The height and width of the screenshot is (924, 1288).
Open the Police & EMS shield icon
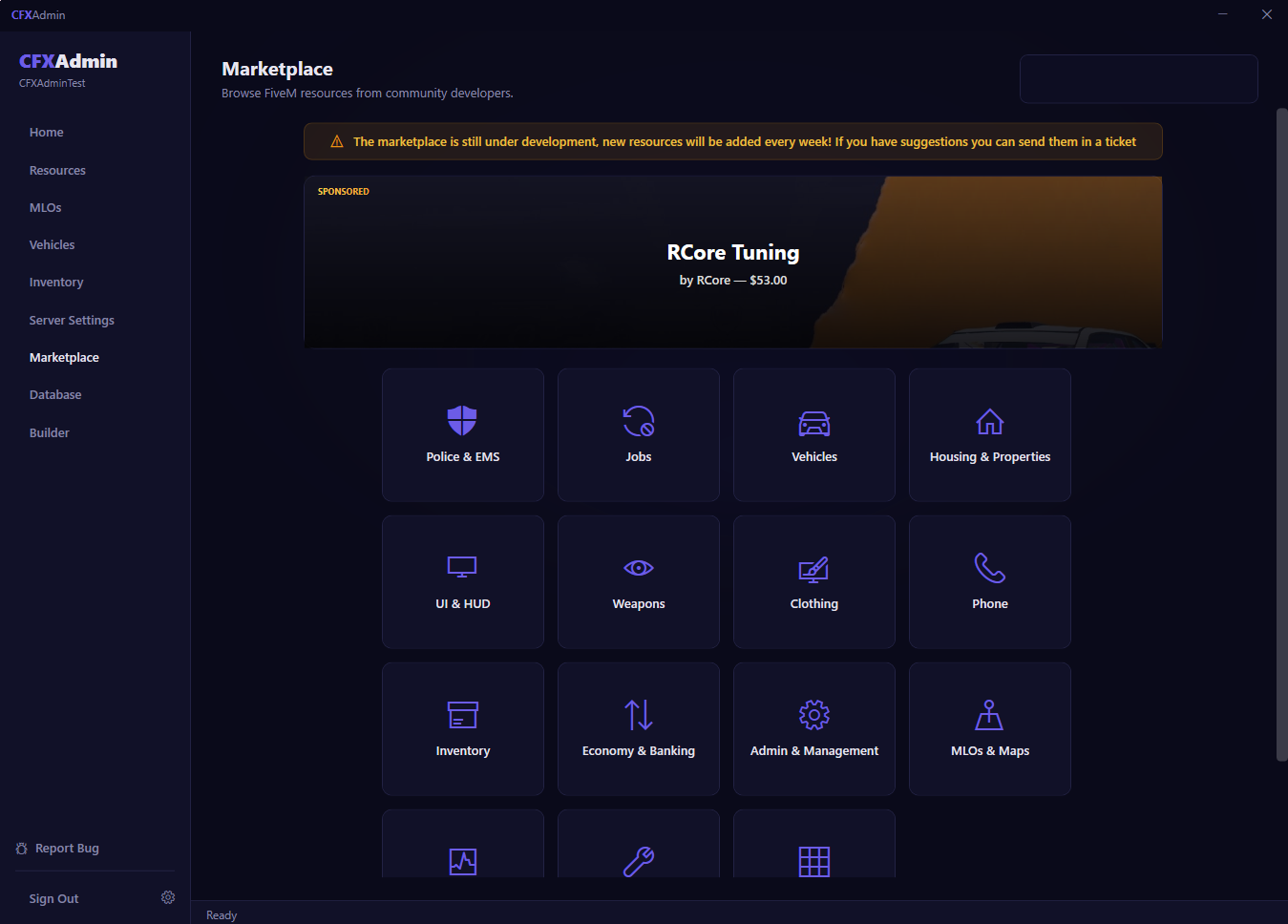coord(462,421)
